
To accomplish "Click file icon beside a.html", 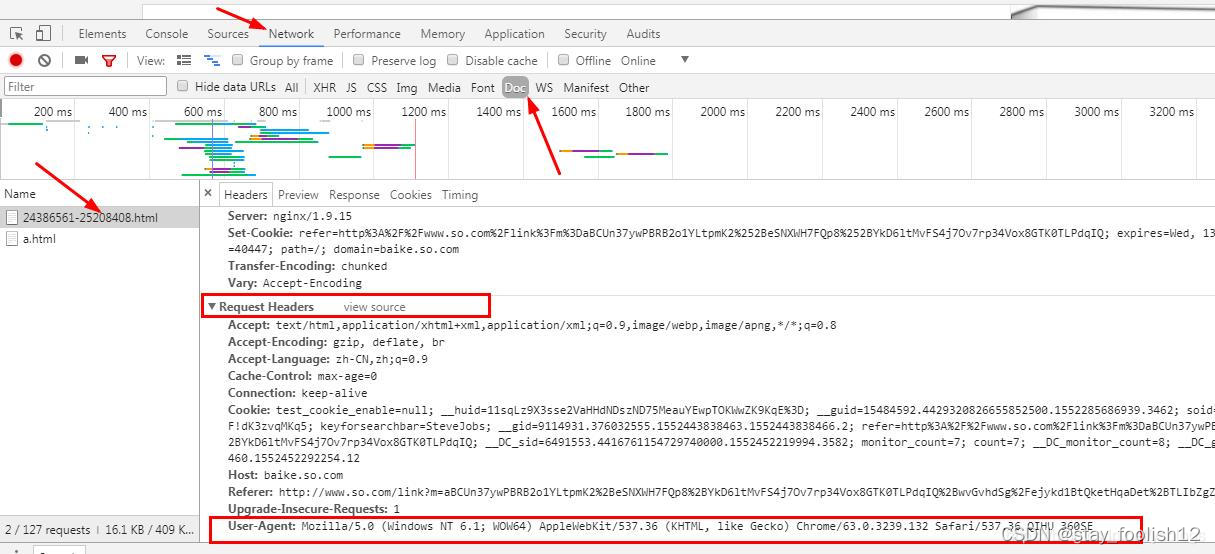I will tap(12, 239).
